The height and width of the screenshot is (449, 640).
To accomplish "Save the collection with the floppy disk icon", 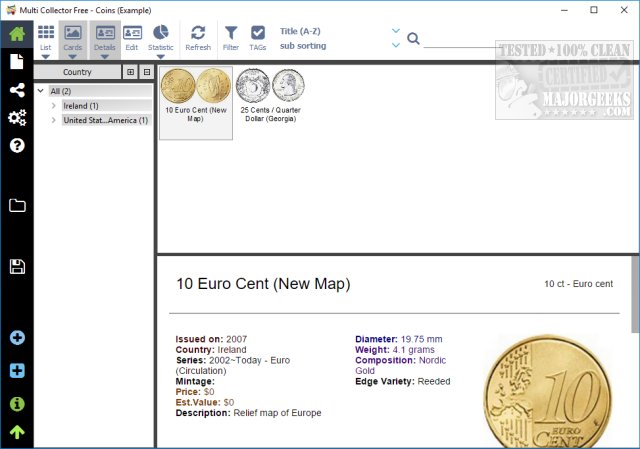I will (x=17, y=267).
